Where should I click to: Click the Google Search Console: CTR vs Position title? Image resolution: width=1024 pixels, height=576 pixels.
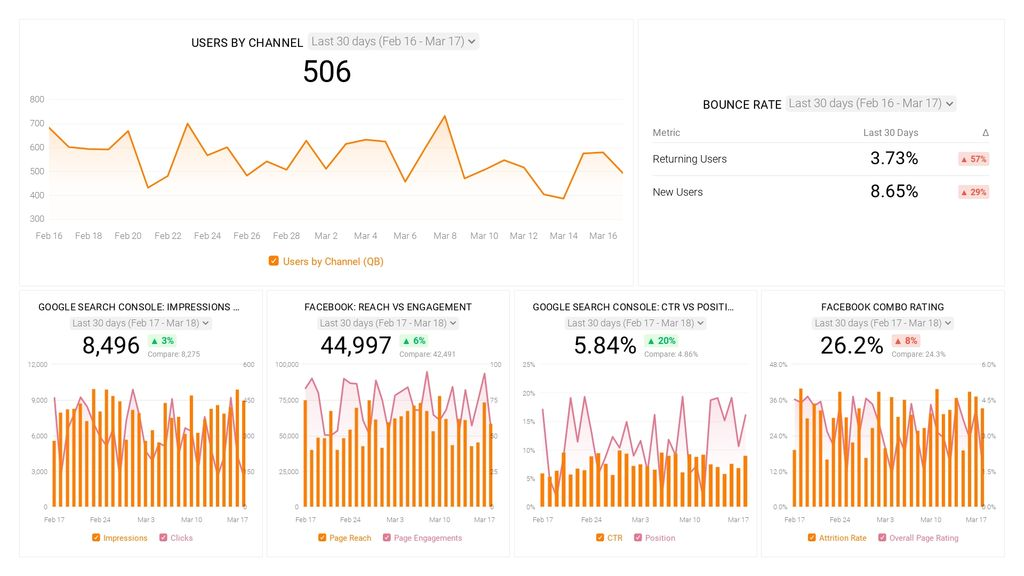633,307
